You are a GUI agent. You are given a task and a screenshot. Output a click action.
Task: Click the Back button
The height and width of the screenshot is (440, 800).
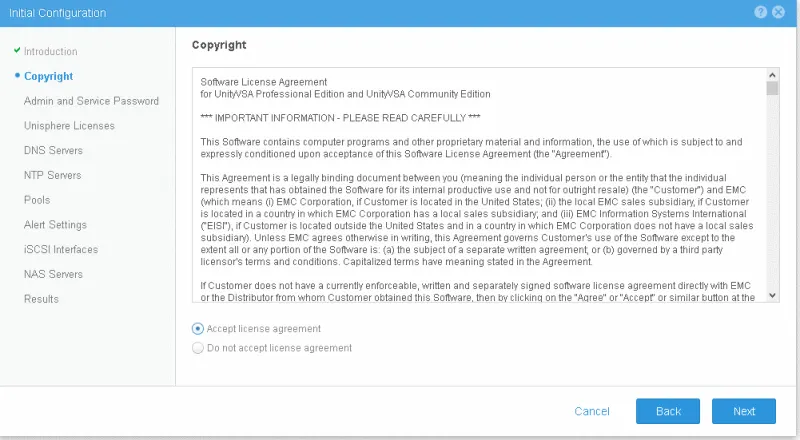pyautogui.click(x=668, y=411)
